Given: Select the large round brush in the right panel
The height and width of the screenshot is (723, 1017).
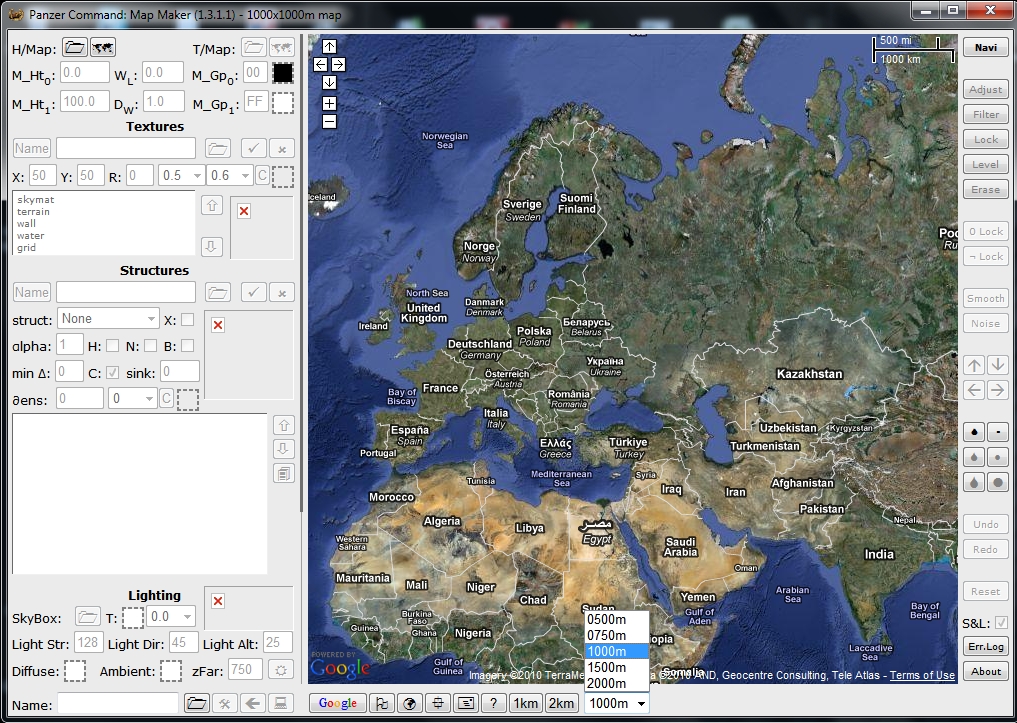Looking at the screenshot, I should pyautogui.click(x=998, y=482).
